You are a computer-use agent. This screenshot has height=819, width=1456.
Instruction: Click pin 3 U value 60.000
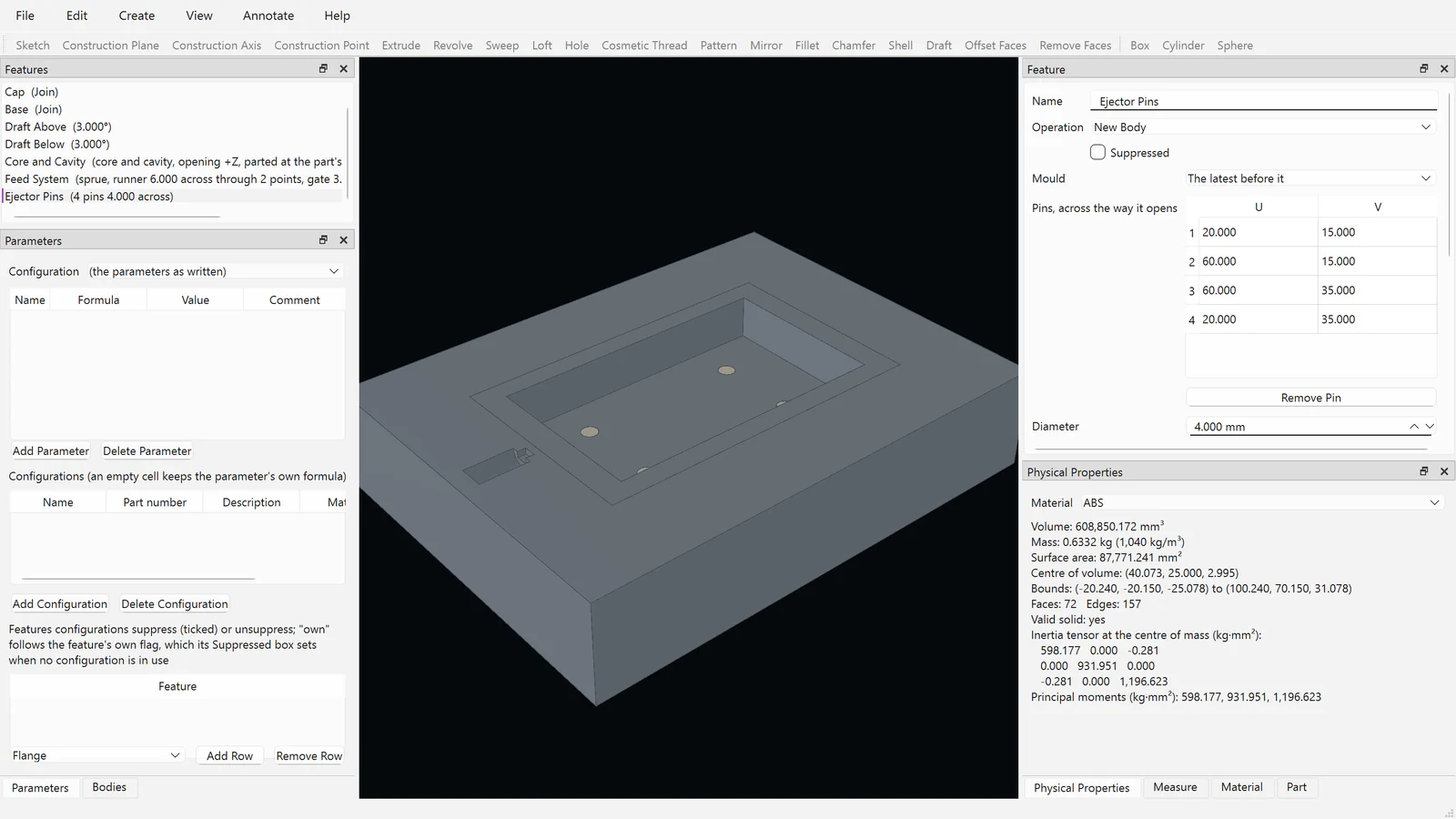point(1258,290)
